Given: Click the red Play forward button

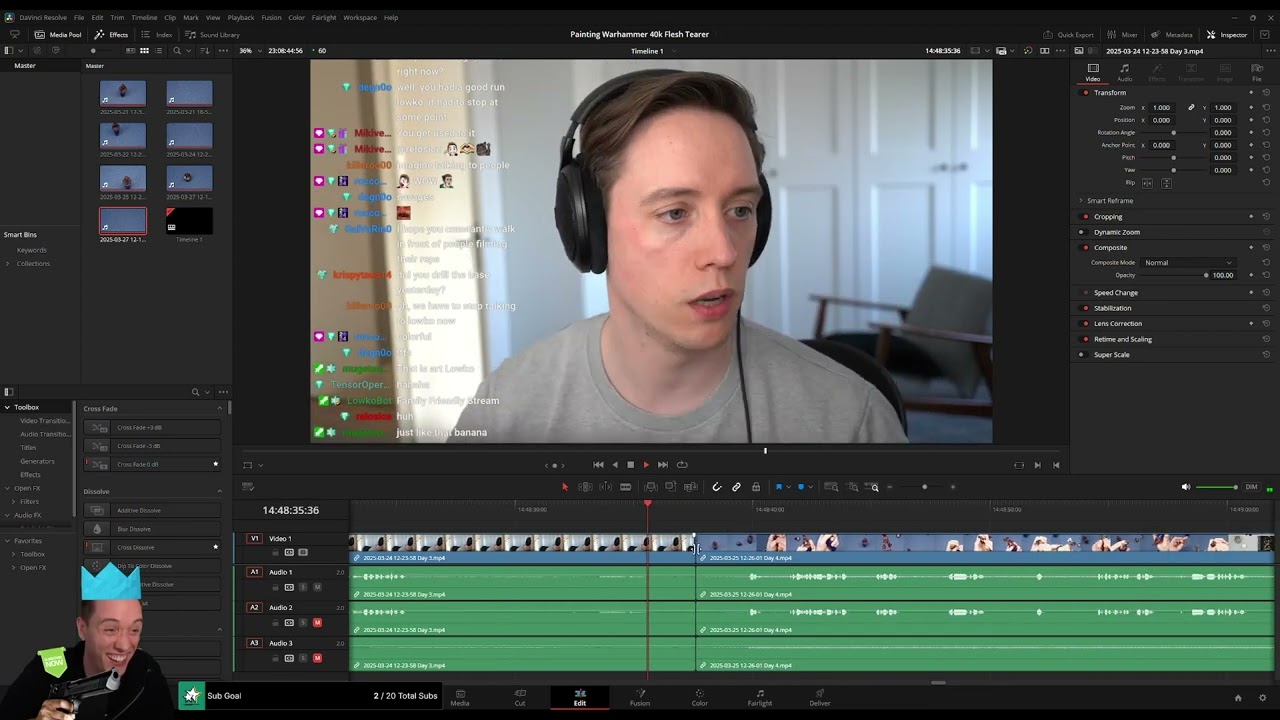Looking at the screenshot, I should coord(646,465).
